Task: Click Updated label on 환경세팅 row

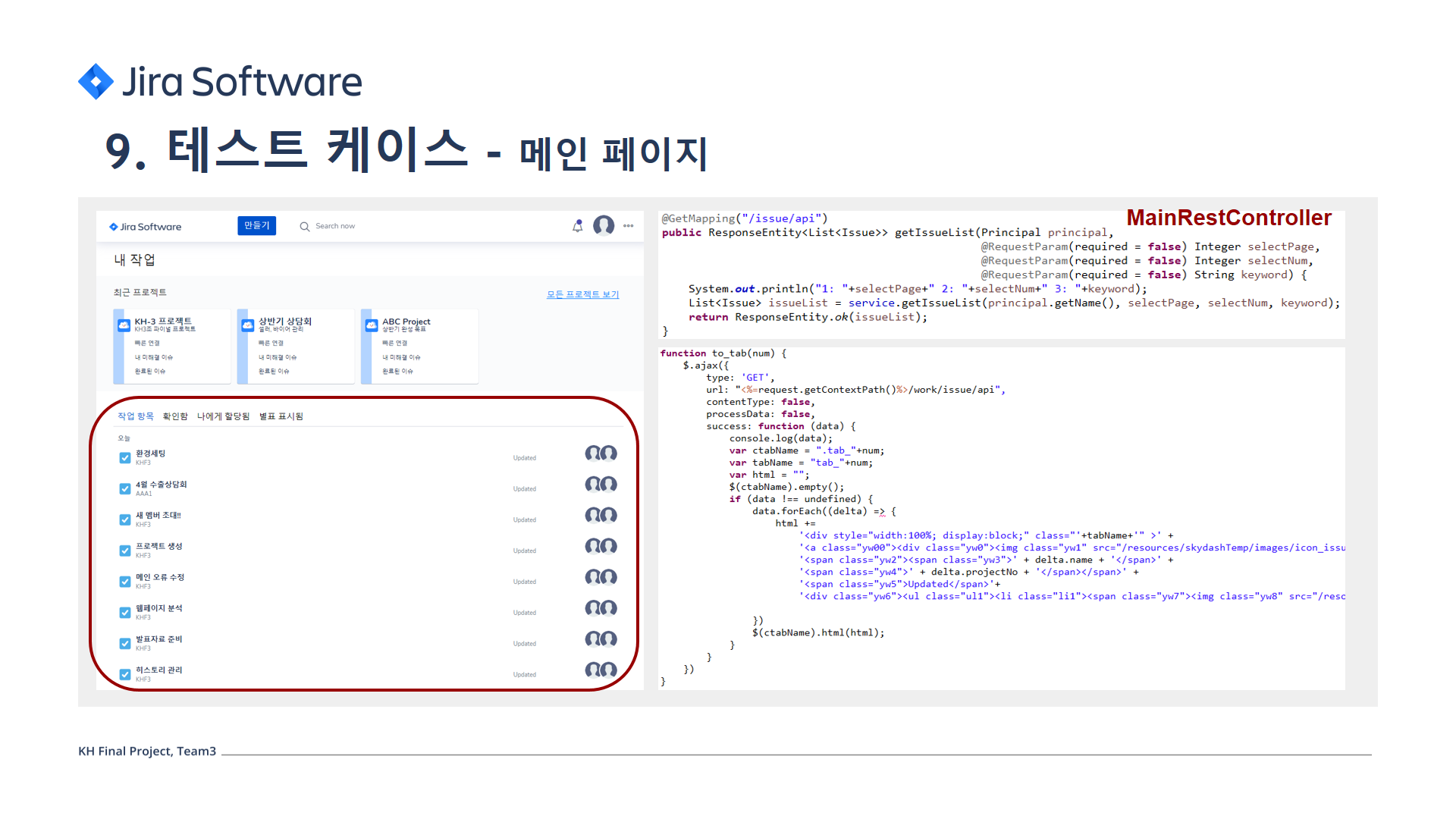Action: pyautogui.click(x=525, y=458)
